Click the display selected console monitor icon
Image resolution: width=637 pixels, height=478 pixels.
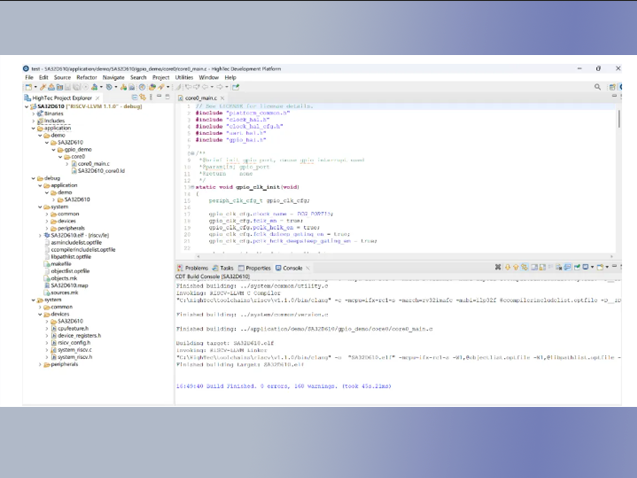tap(586, 267)
